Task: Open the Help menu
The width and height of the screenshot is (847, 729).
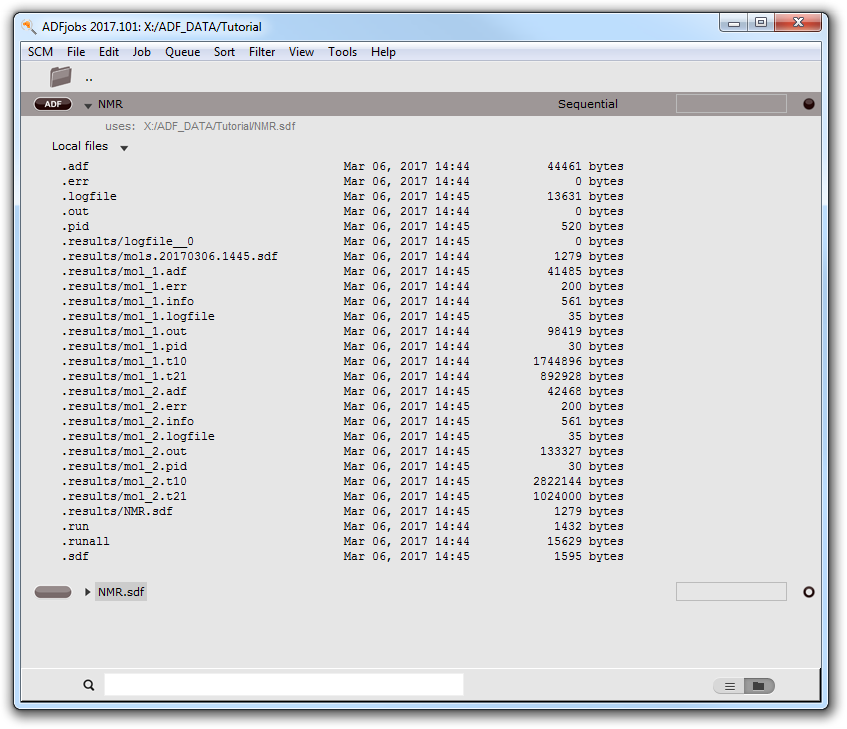Action: 383,52
